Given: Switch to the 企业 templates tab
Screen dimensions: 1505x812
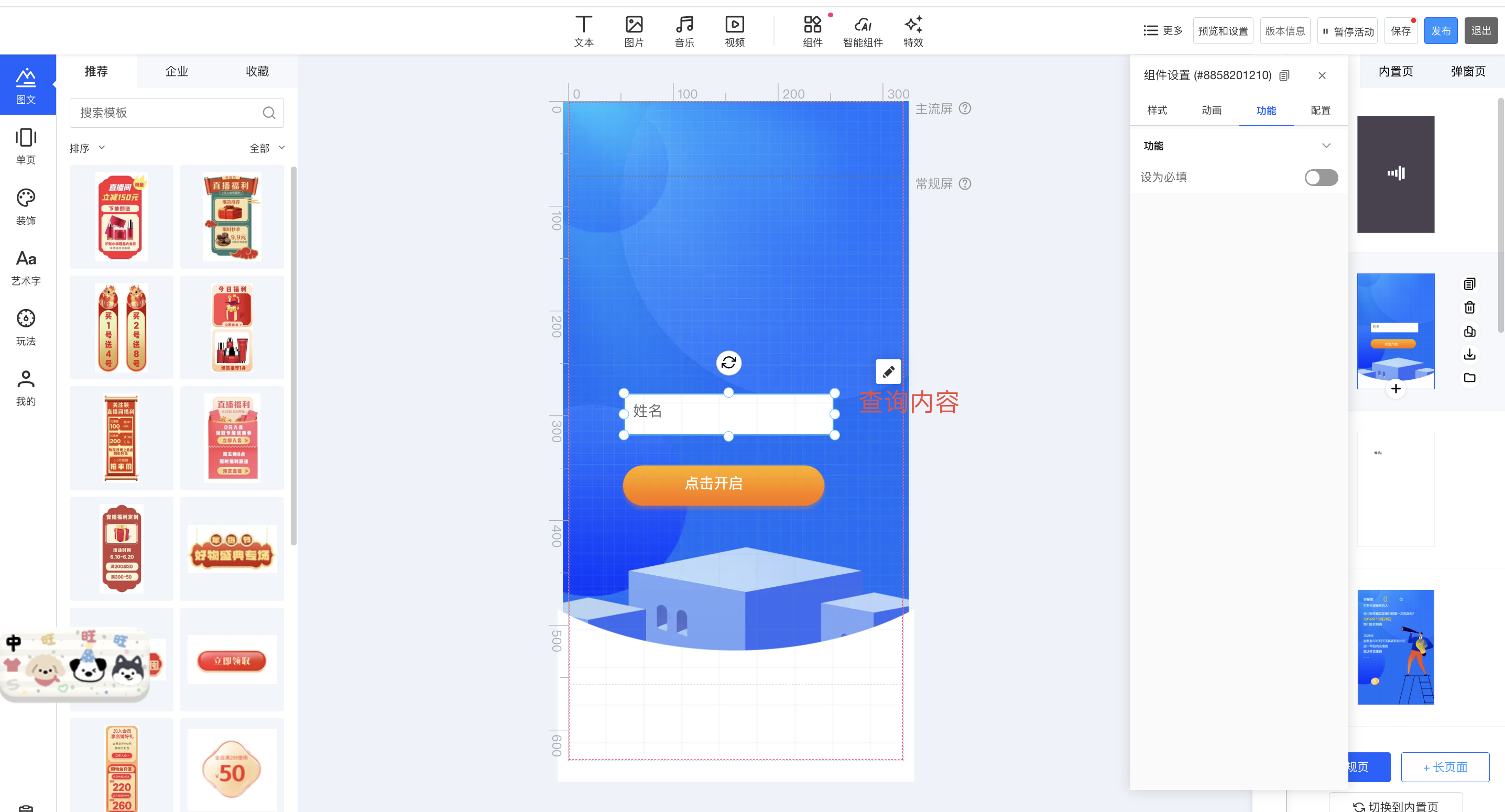Looking at the screenshot, I should (177, 71).
